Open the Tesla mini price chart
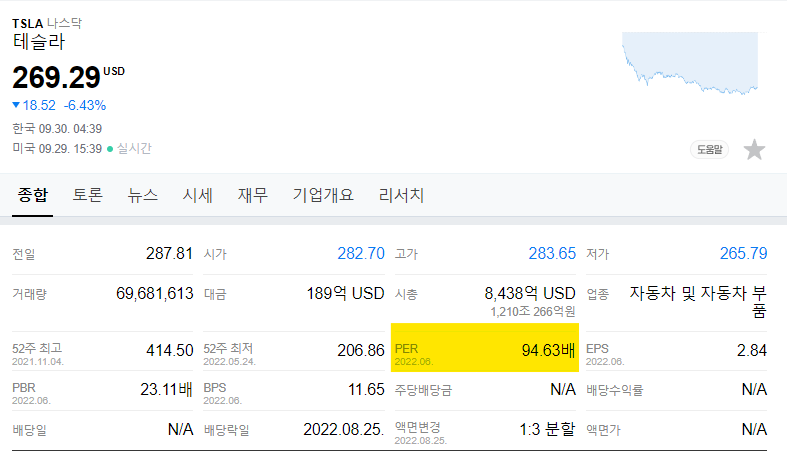Viewport: 787px width, 460px height. 690,64
